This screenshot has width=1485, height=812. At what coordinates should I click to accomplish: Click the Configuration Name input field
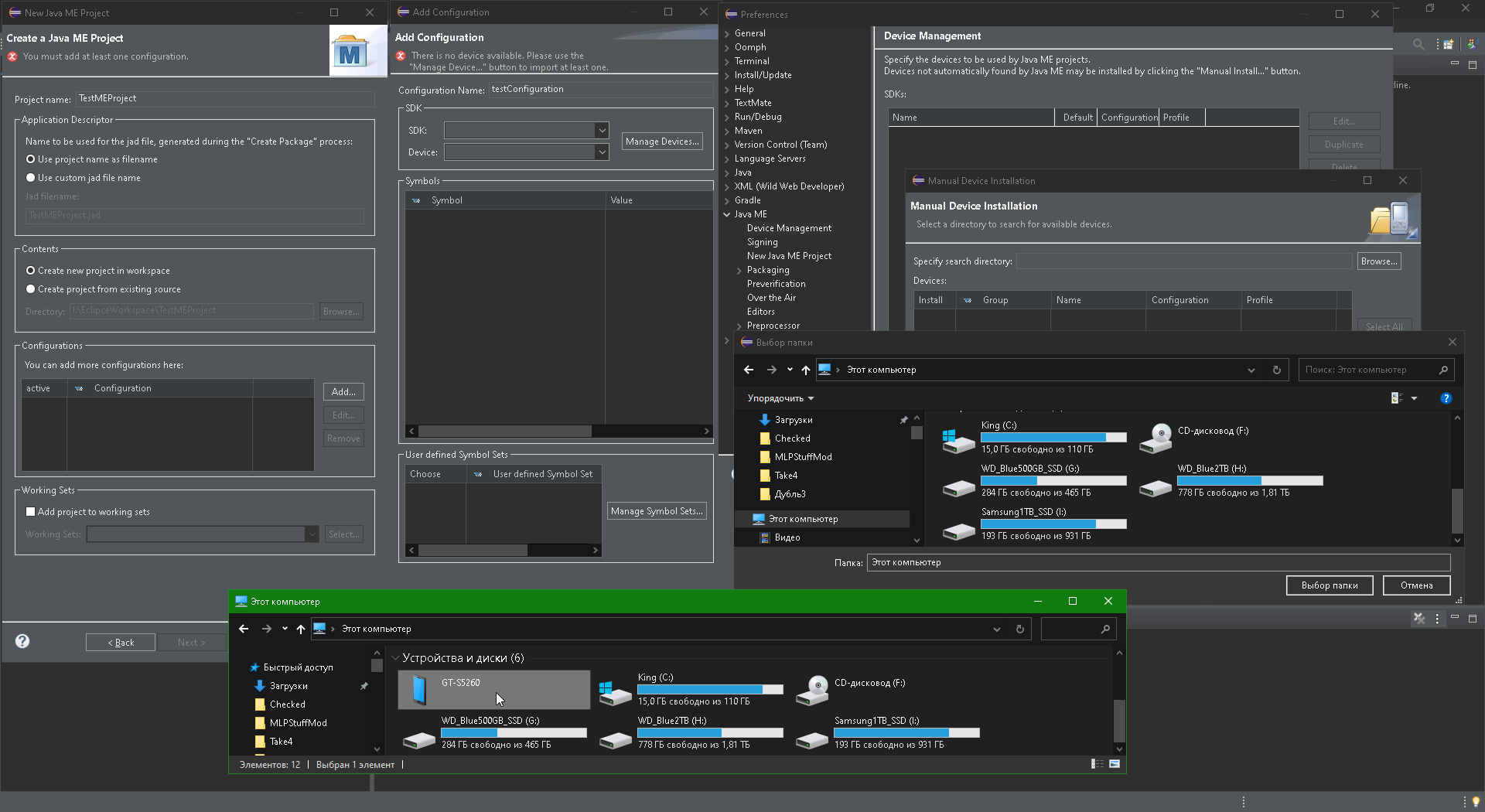tap(601, 90)
